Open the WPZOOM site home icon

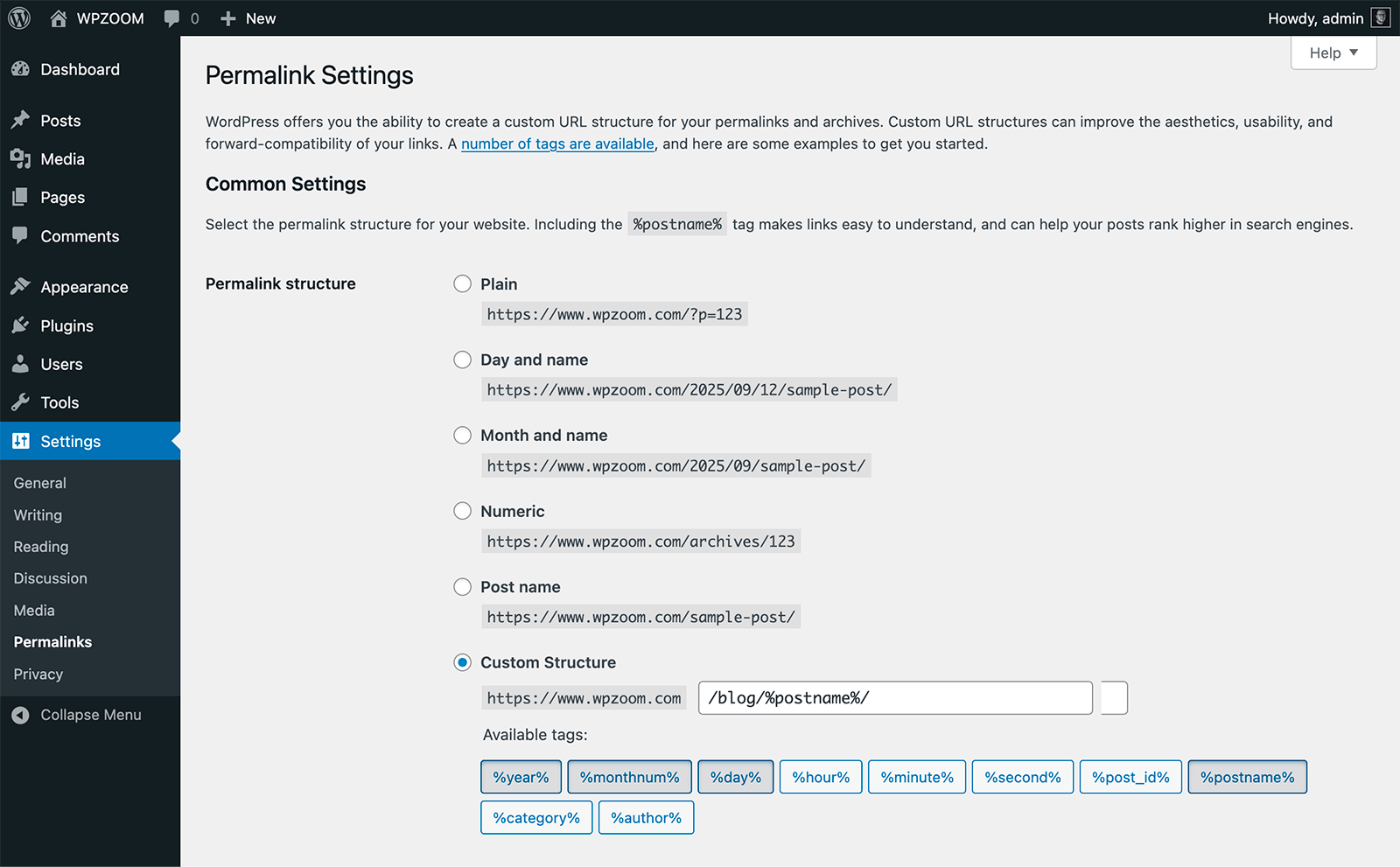coord(59,18)
